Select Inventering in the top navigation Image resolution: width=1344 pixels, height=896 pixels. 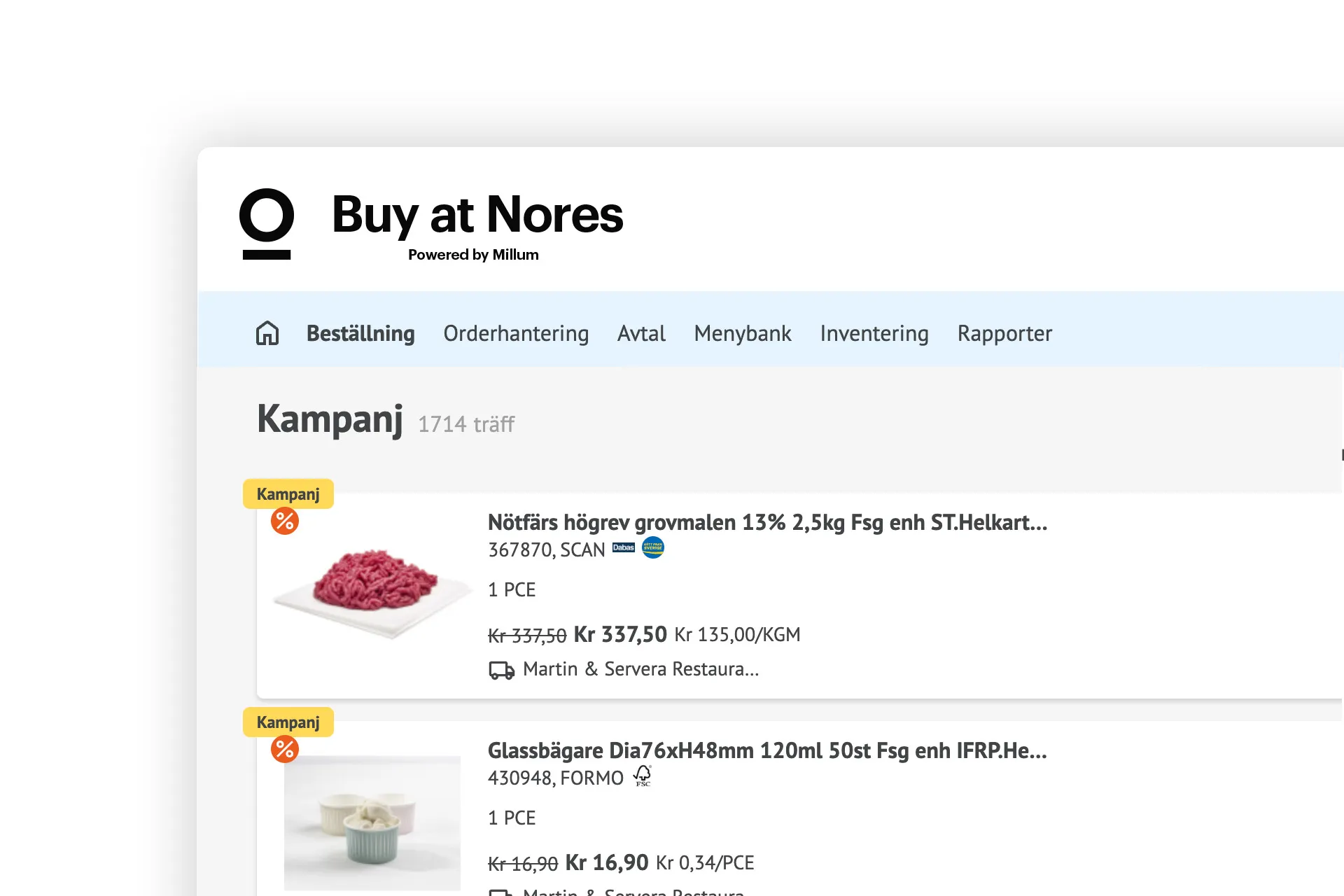pos(874,334)
